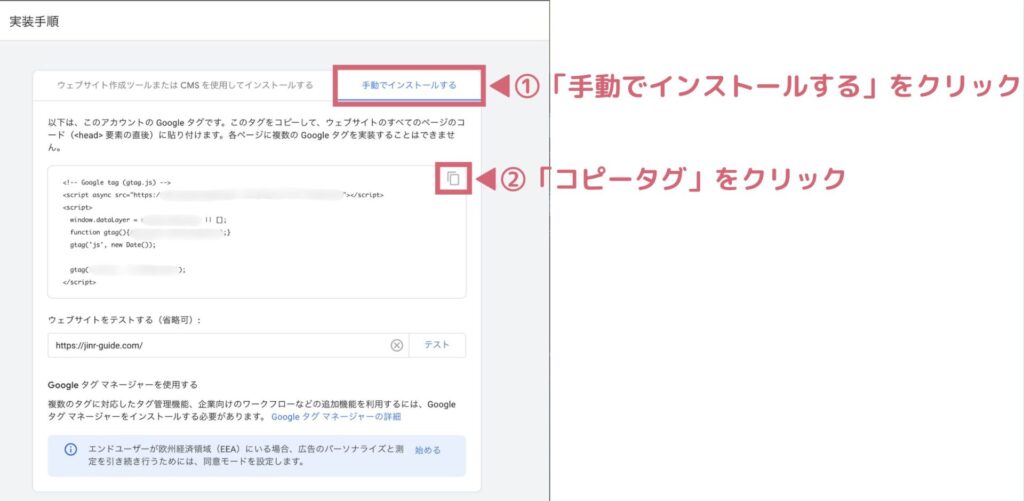
Task: Click the Google tag code snippet box
Action: (x=257, y=232)
